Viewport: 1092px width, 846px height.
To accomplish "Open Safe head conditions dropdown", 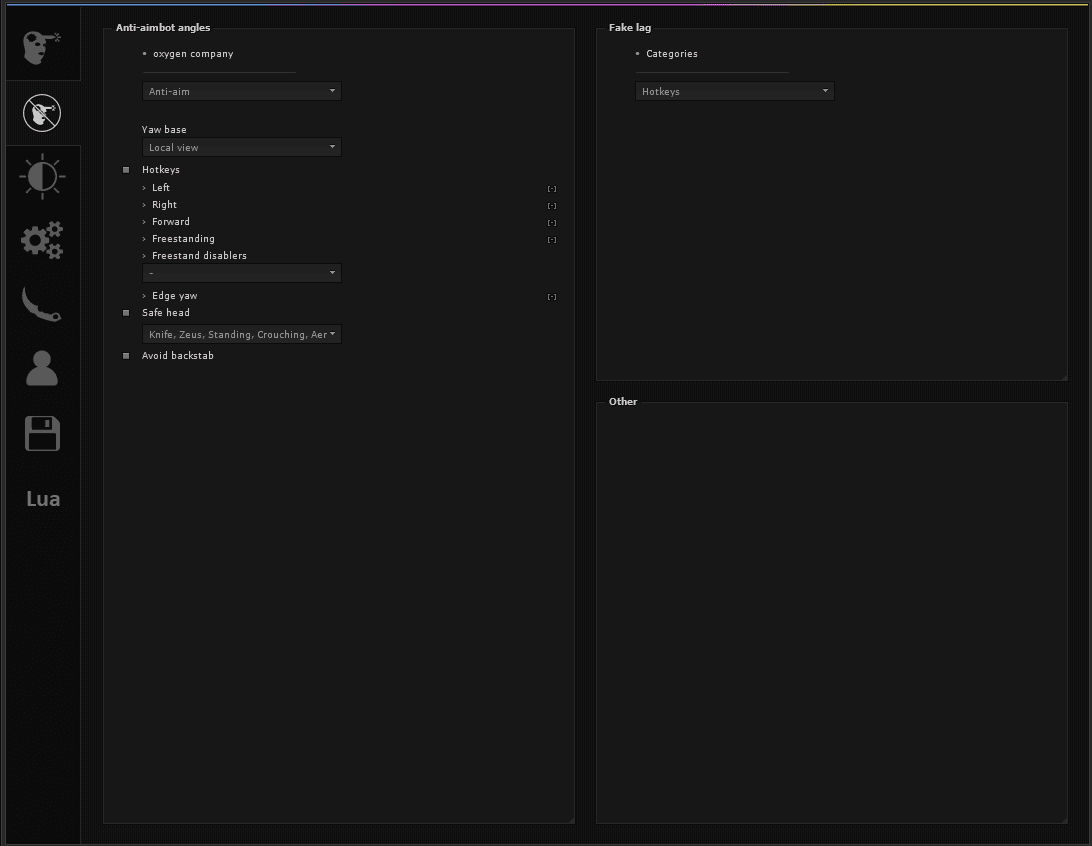I will click(242, 334).
